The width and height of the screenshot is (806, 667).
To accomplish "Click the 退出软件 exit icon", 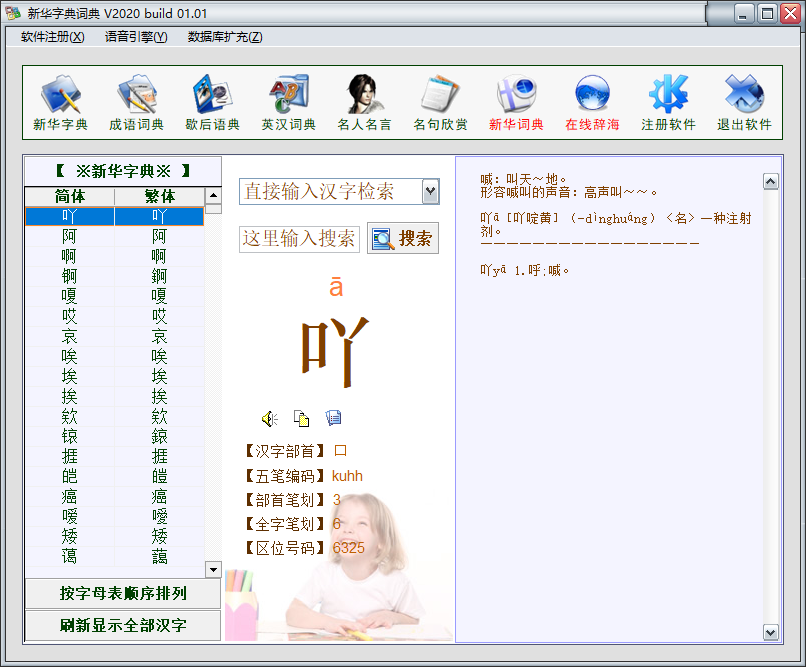I will [x=744, y=103].
